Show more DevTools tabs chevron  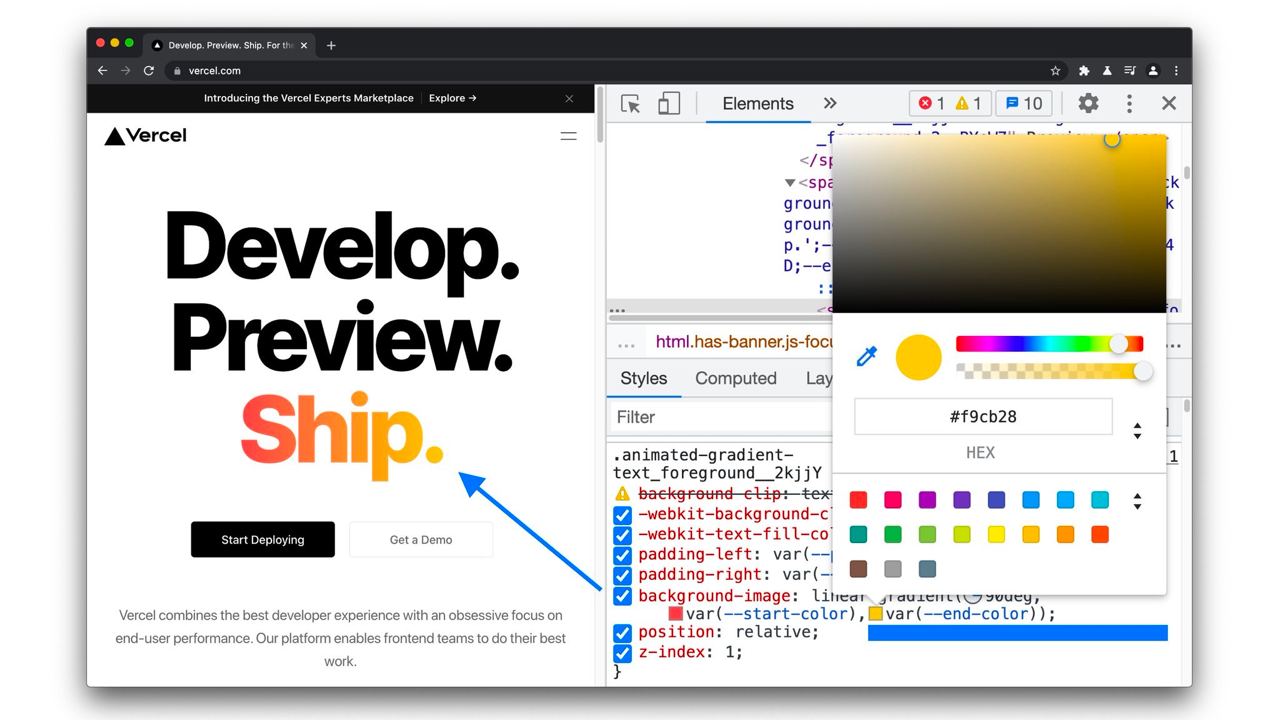(x=830, y=103)
